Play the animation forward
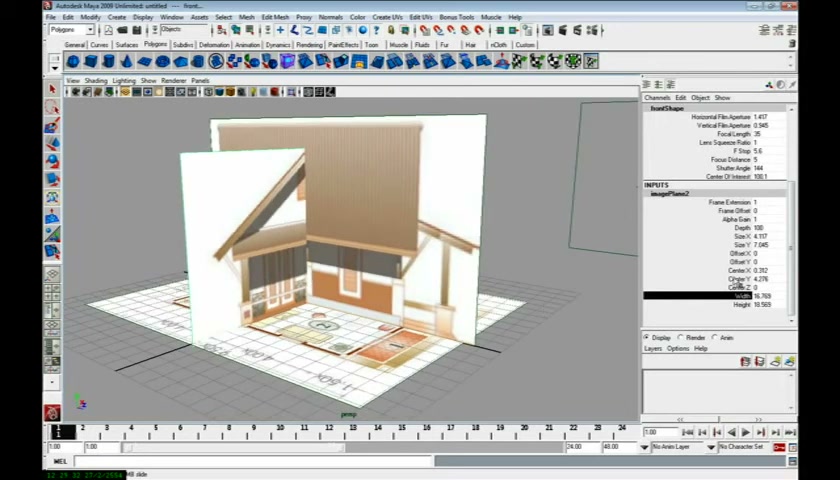840x480 pixels. [746, 432]
